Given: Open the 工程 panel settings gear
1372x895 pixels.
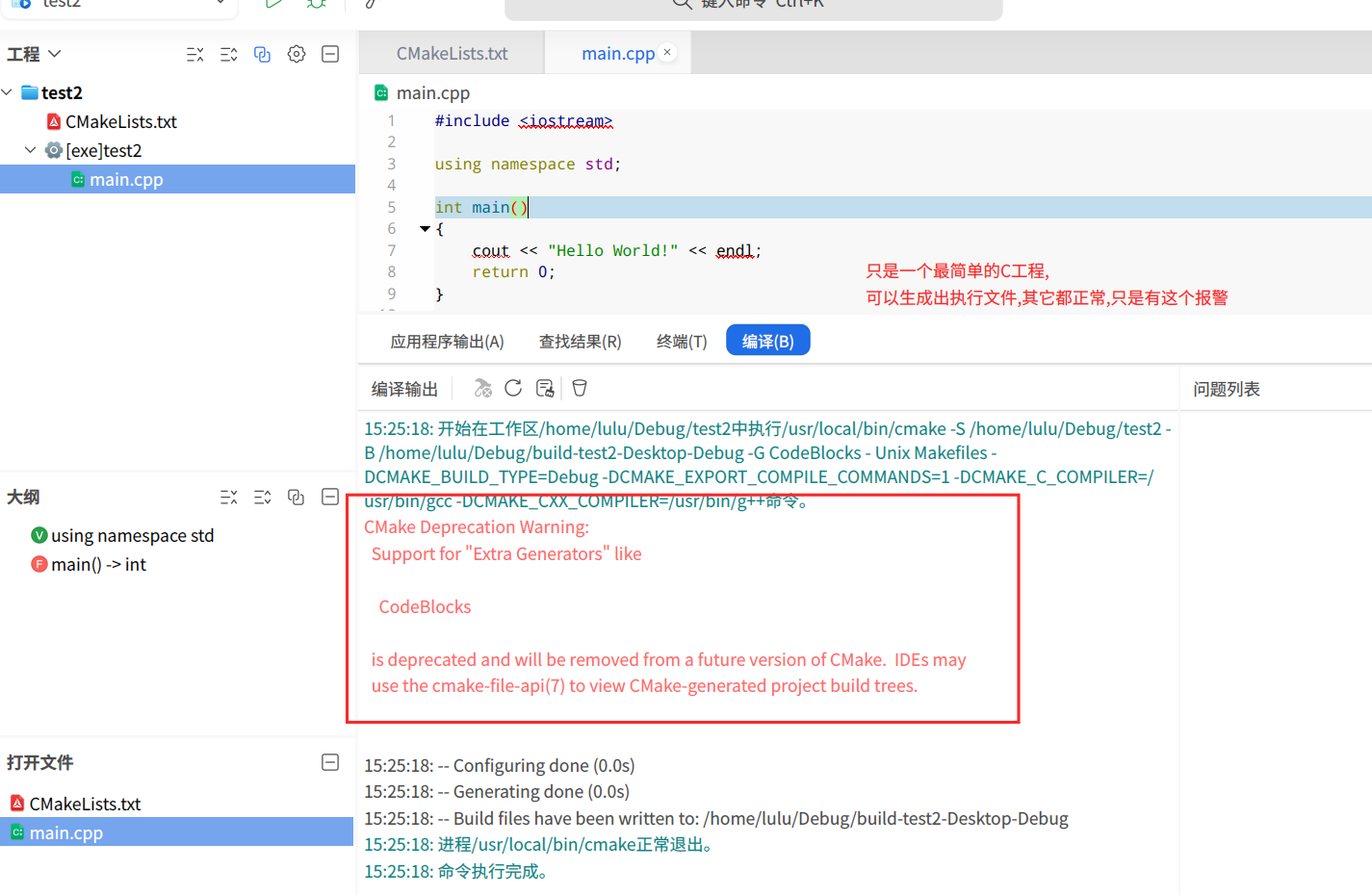Looking at the screenshot, I should click(x=297, y=54).
